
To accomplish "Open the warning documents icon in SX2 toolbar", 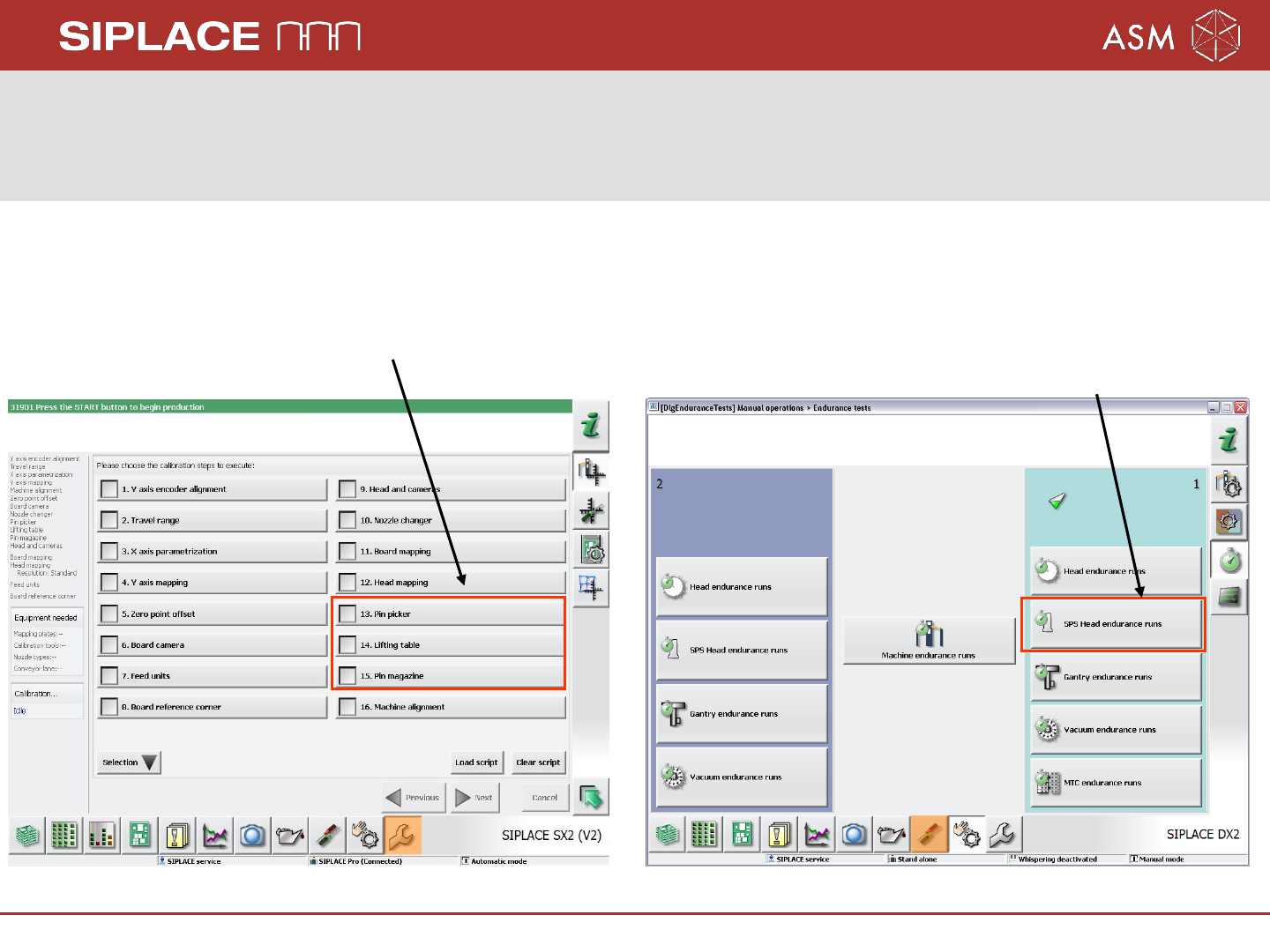I will (177, 835).
